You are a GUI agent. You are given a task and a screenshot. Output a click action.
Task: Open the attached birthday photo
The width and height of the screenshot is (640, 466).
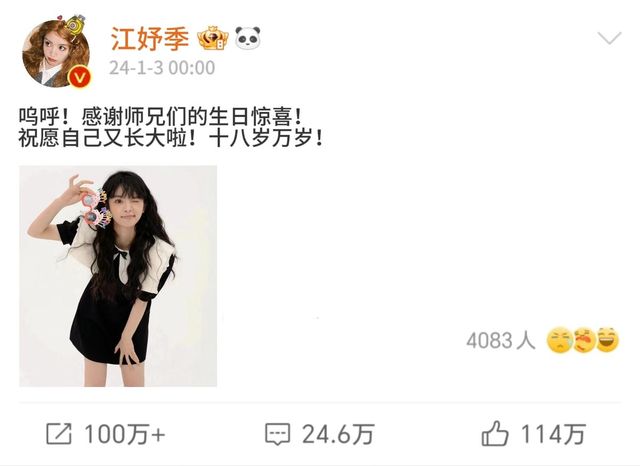pyautogui.click(x=118, y=276)
